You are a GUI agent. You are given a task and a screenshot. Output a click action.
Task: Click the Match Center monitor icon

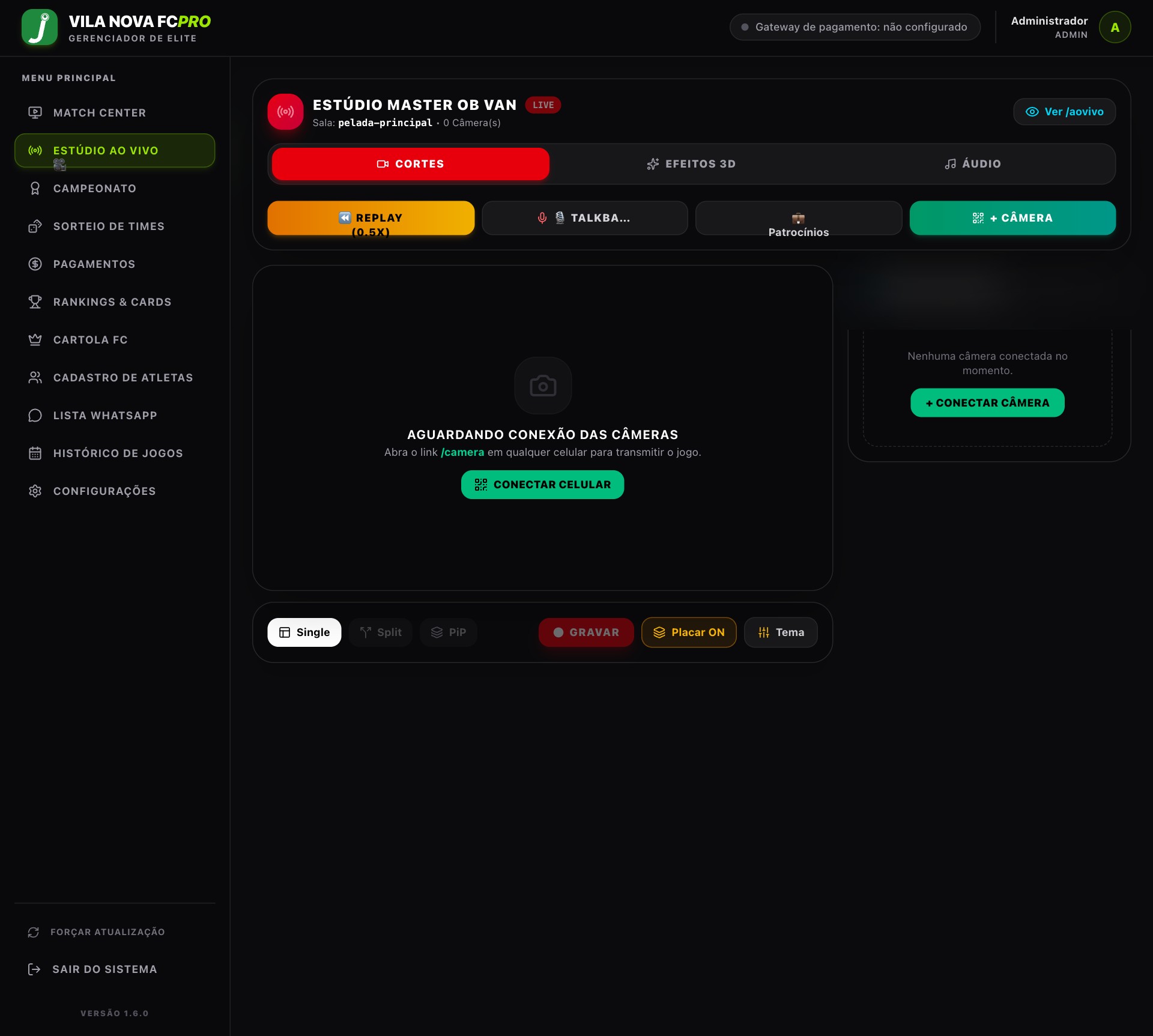(x=35, y=113)
